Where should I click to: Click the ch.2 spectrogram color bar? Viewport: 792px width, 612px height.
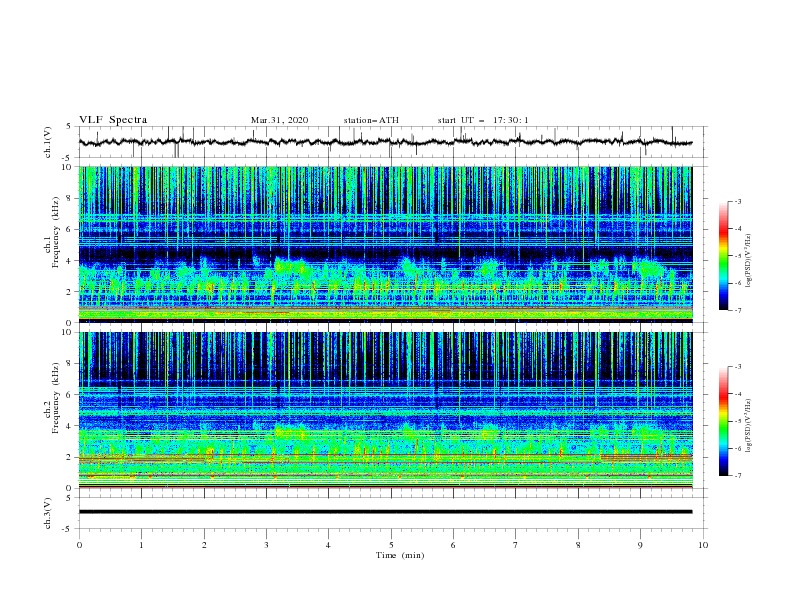click(723, 421)
